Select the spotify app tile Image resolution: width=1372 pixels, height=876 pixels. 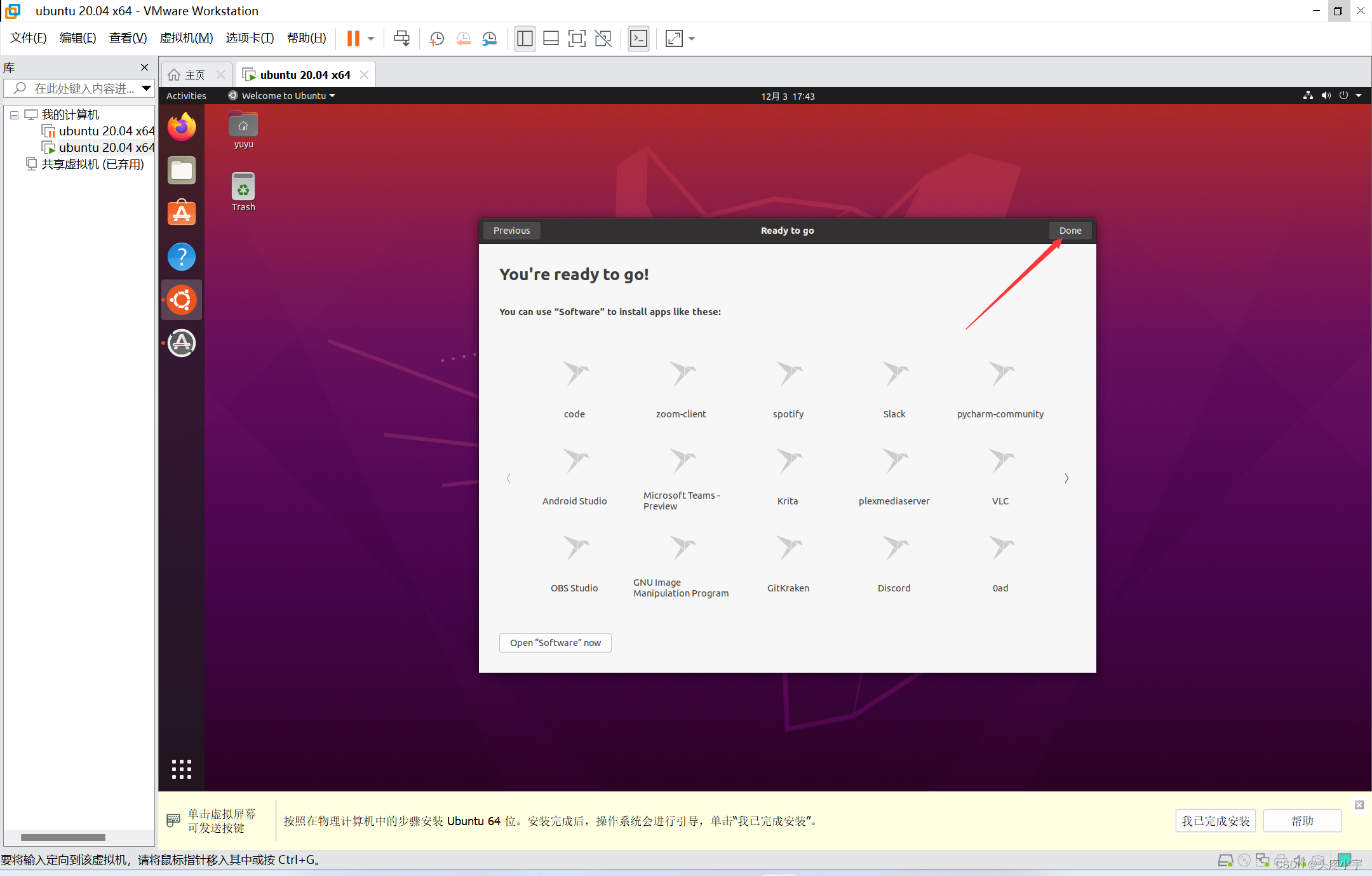(x=788, y=389)
